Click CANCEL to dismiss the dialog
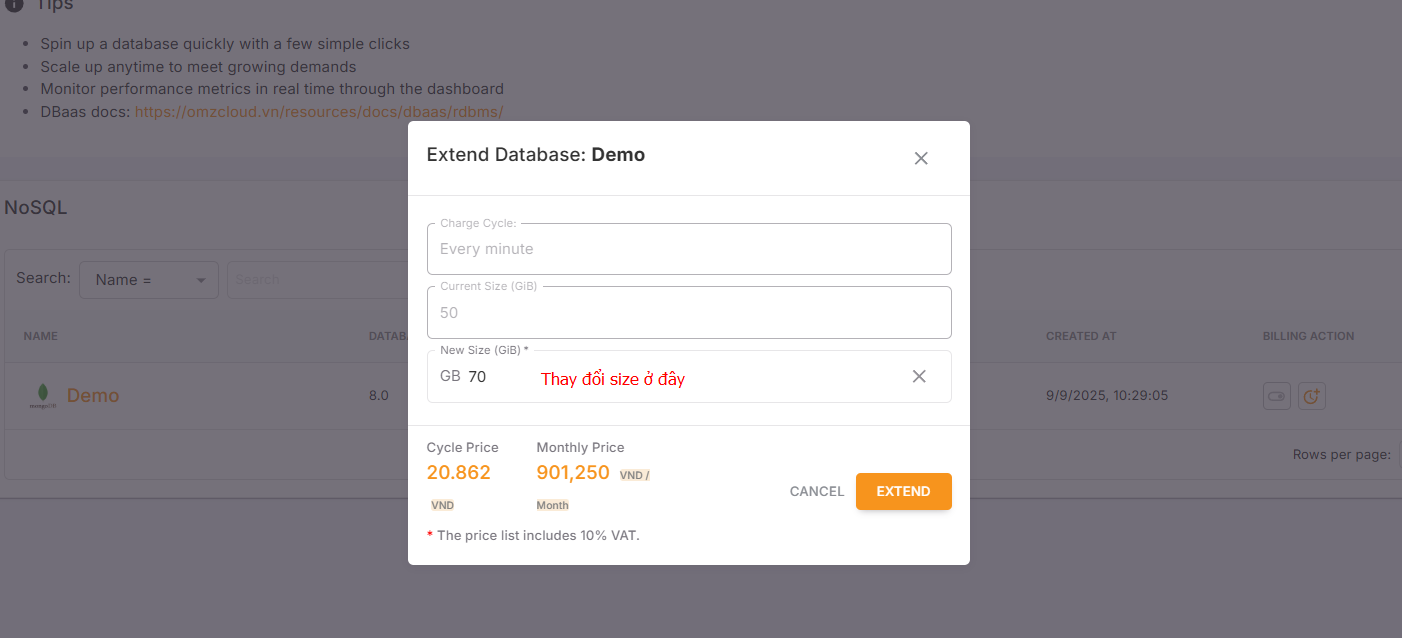1402x638 pixels. click(x=816, y=491)
